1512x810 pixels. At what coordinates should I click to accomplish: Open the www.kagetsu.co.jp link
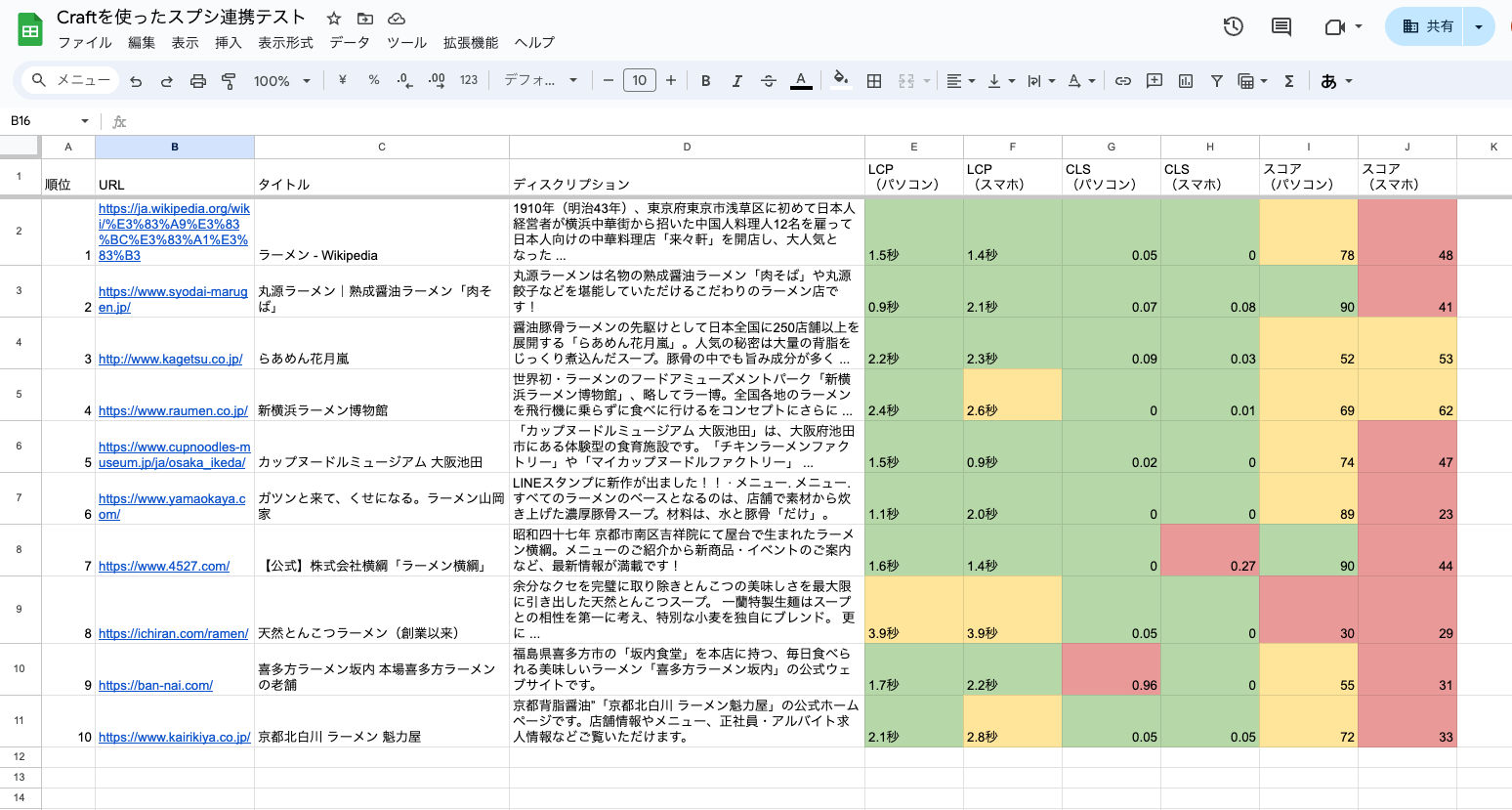[x=170, y=359]
